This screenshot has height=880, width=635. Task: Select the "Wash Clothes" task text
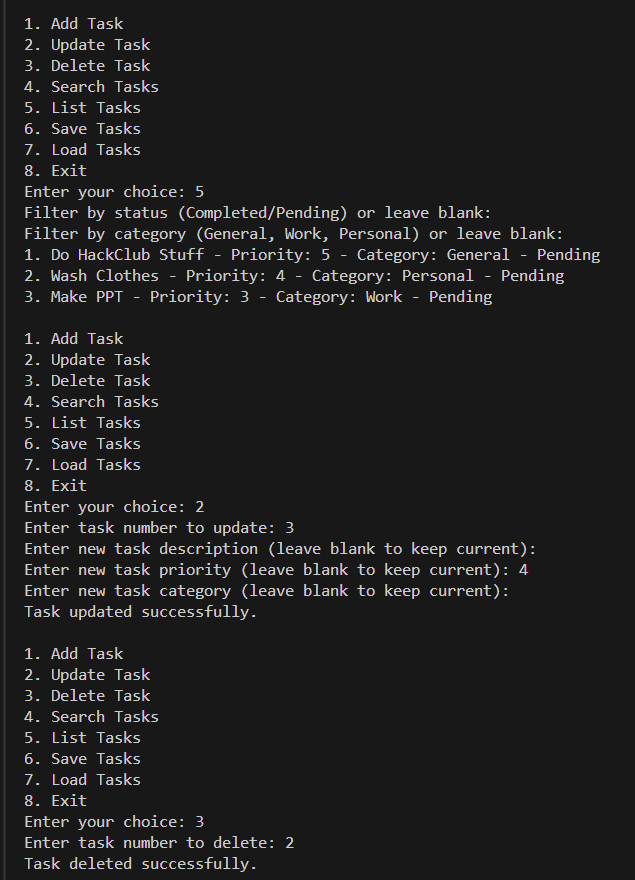[x=105, y=276]
